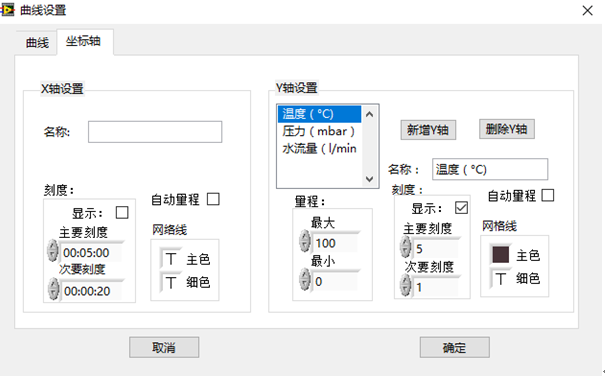Close the 曲线设置 dialog window

click(x=587, y=10)
